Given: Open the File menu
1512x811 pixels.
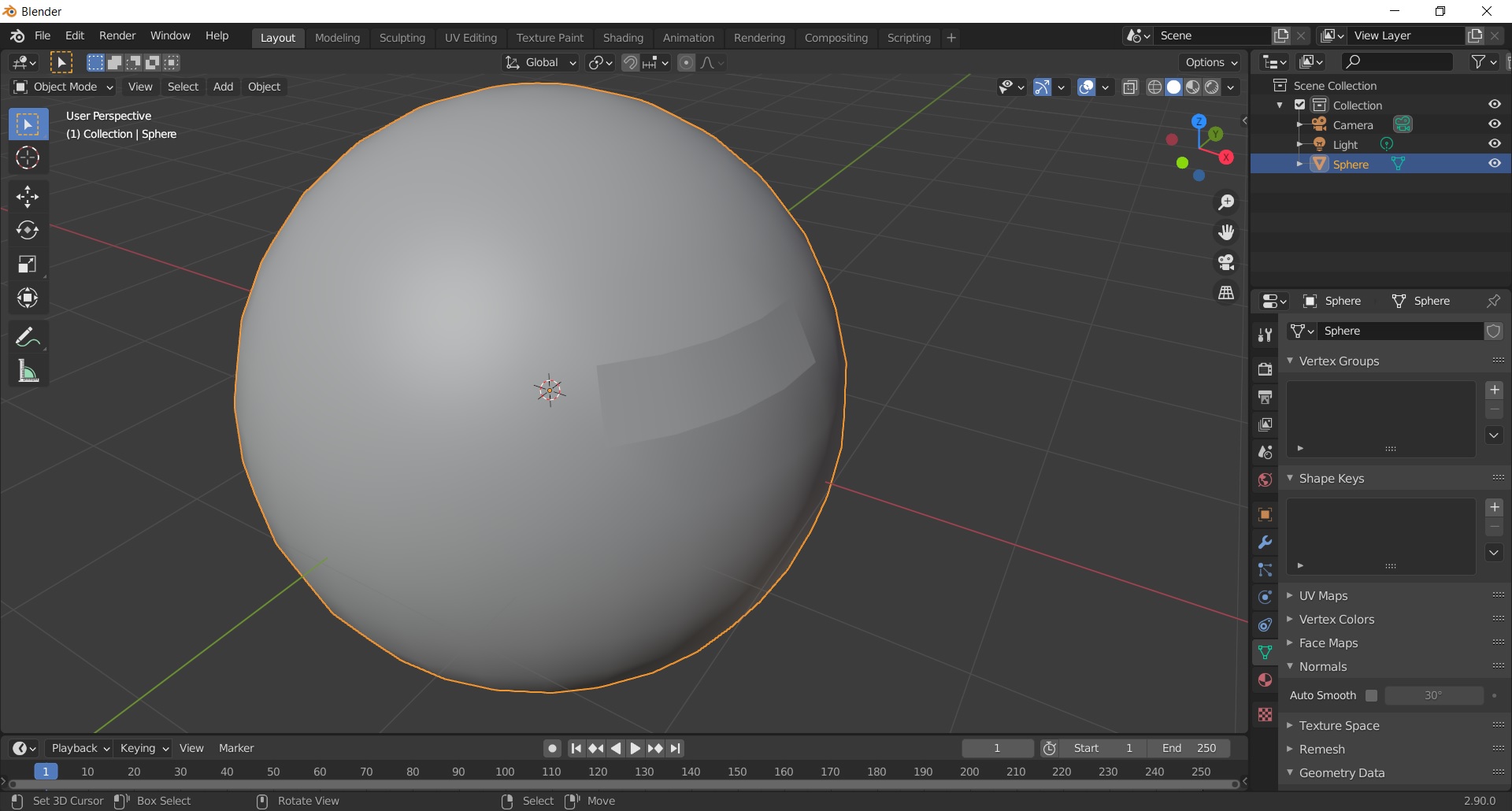Looking at the screenshot, I should point(43,35).
